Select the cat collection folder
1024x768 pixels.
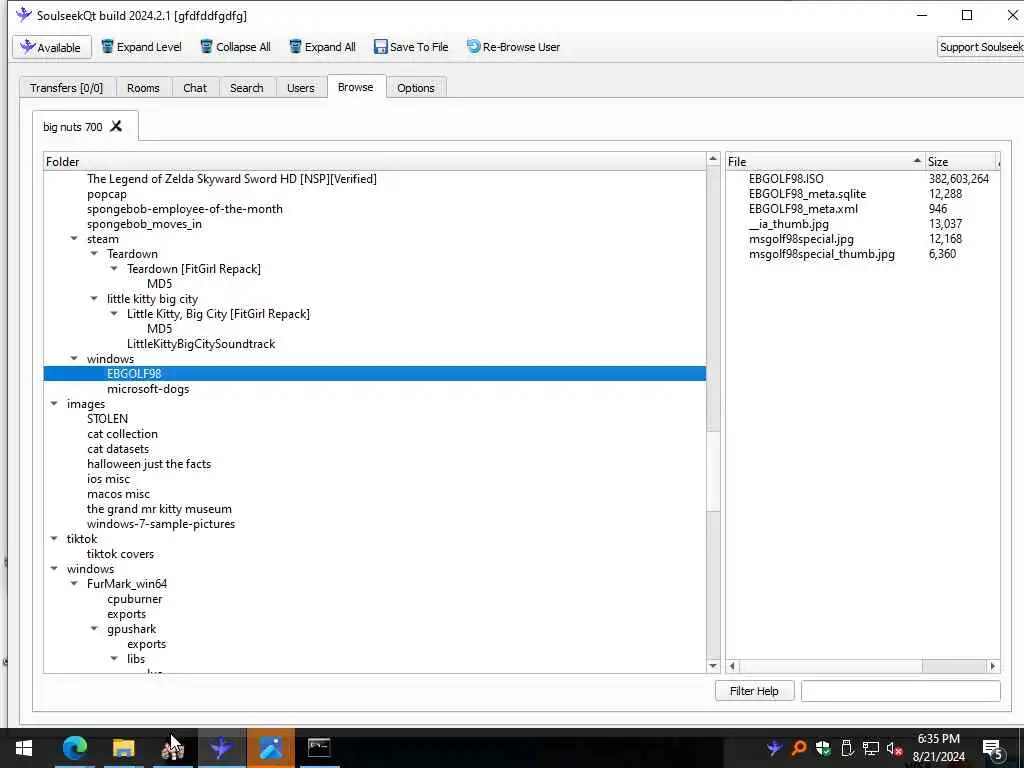pyautogui.click(x=122, y=434)
